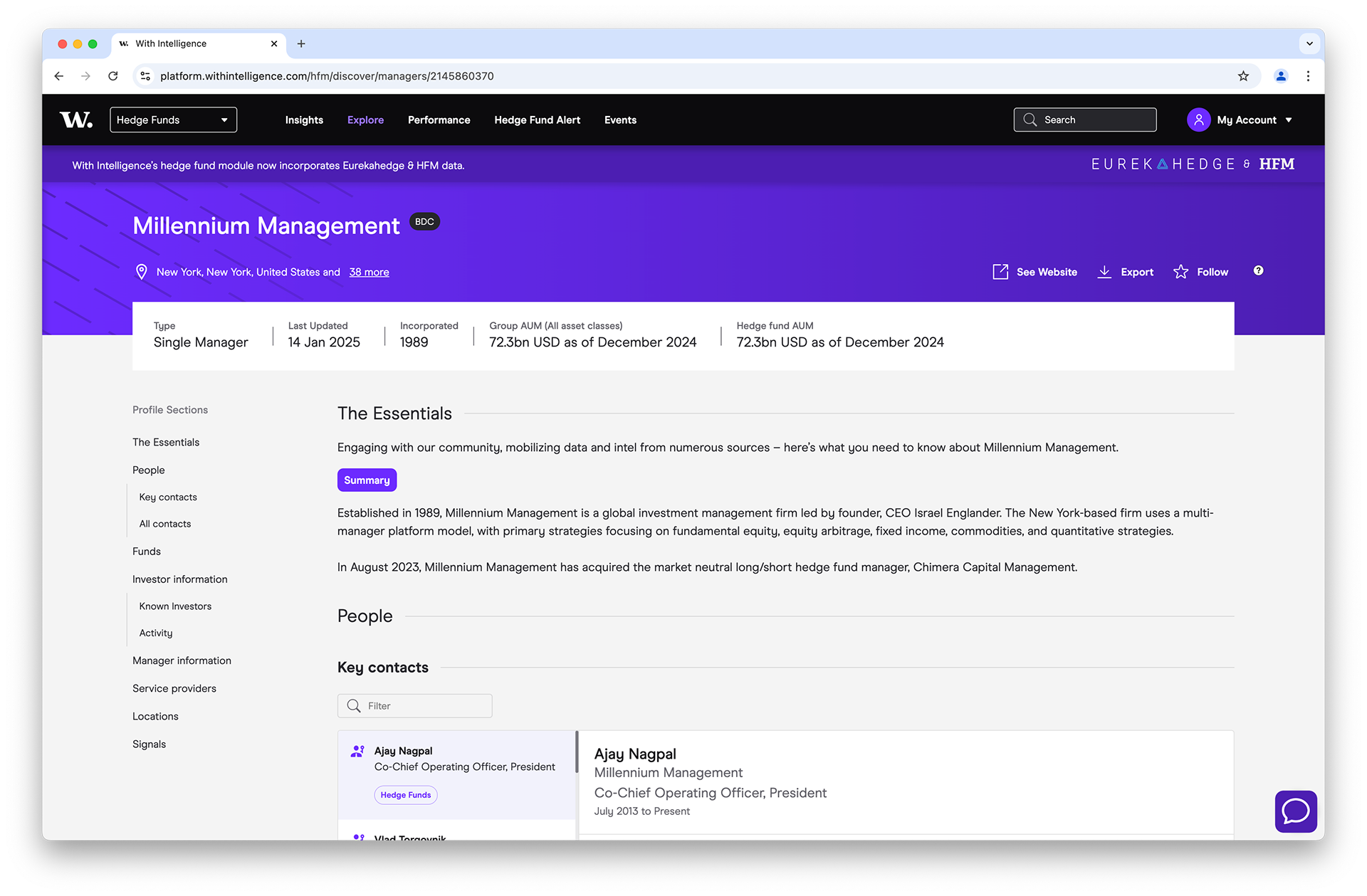1367x896 pixels.
Task: Jump to People profile section
Action: tap(148, 470)
